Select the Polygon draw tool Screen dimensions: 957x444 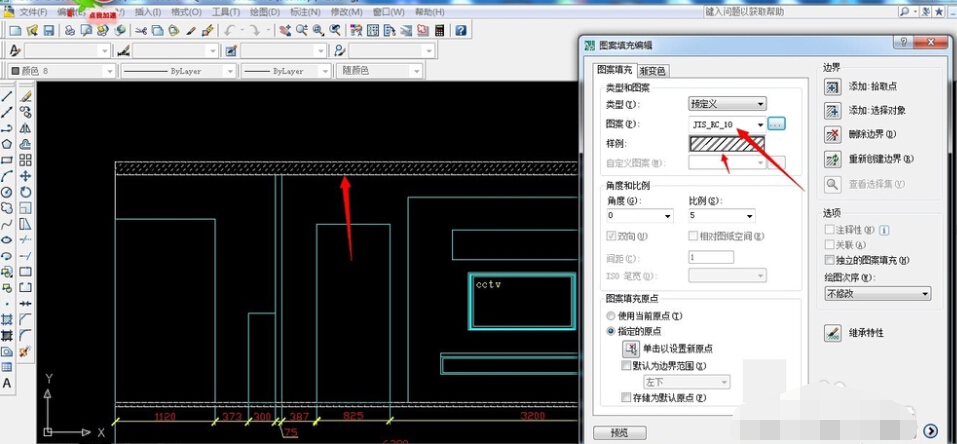[x=7, y=144]
